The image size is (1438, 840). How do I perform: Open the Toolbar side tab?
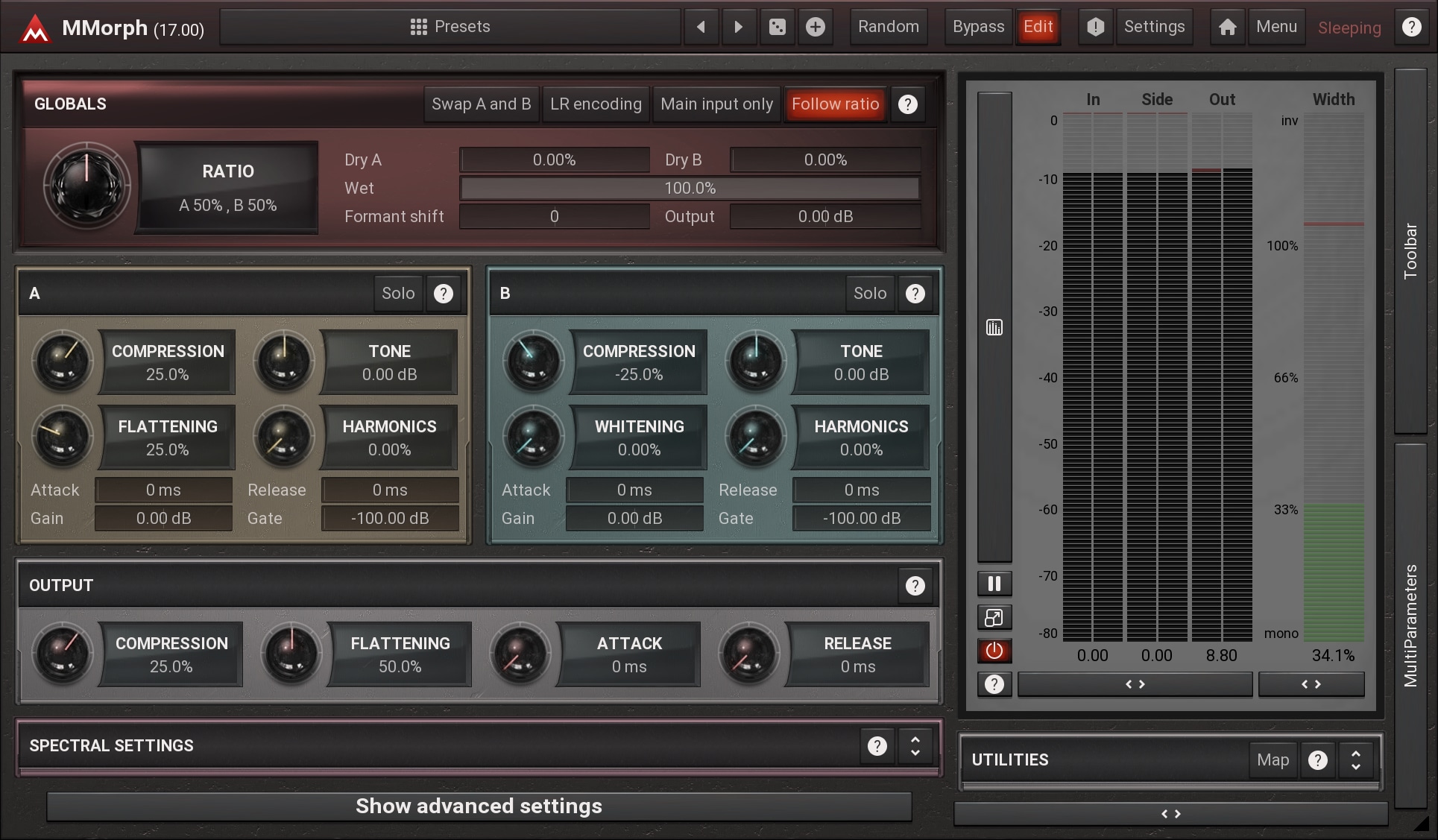click(1410, 251)
